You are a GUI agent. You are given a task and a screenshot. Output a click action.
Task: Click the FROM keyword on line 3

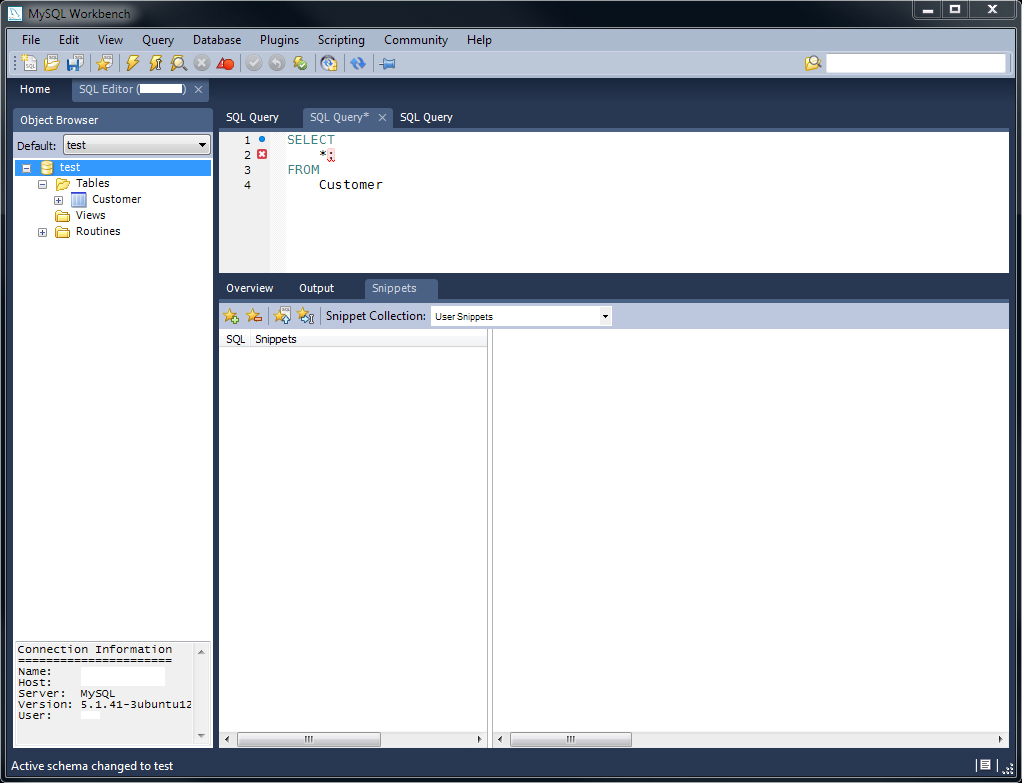(304, 170)
